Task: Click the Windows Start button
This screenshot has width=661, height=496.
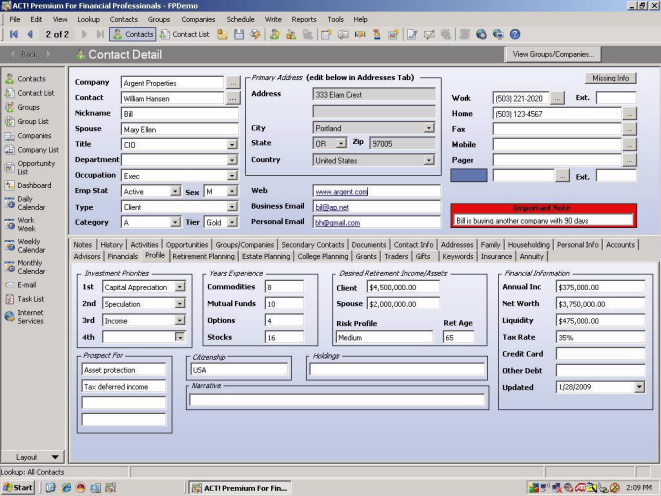Action: click(18, 488)
